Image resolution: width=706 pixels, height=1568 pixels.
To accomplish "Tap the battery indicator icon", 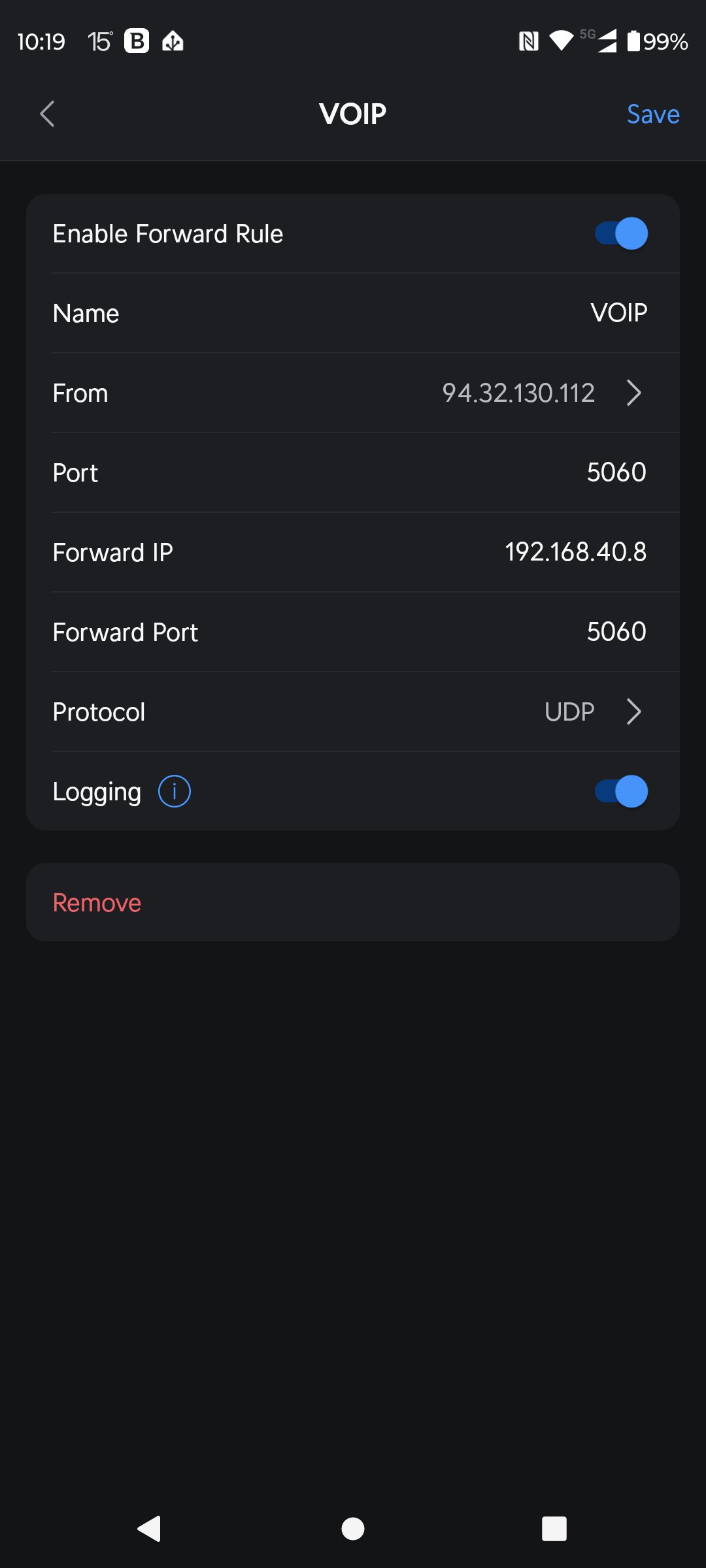I will pyautogui.click(x=633, y=41).
